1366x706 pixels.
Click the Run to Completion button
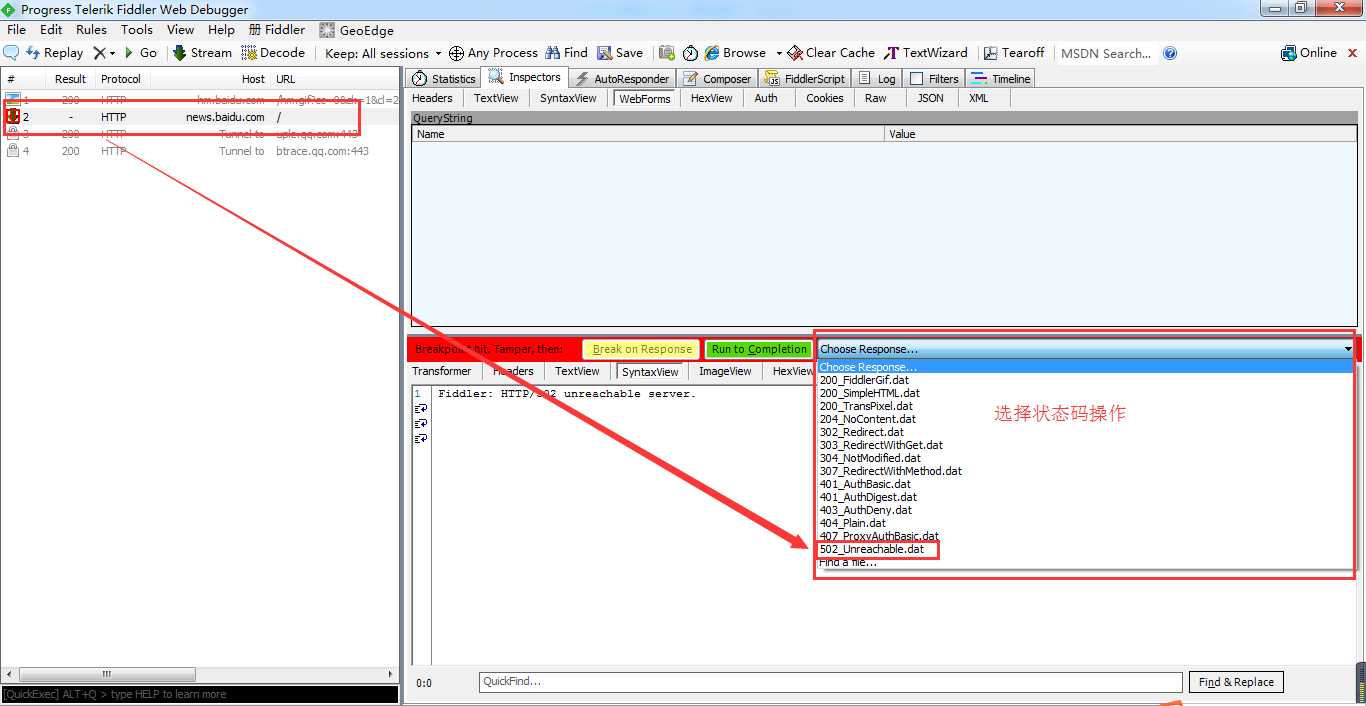point(758,349)
